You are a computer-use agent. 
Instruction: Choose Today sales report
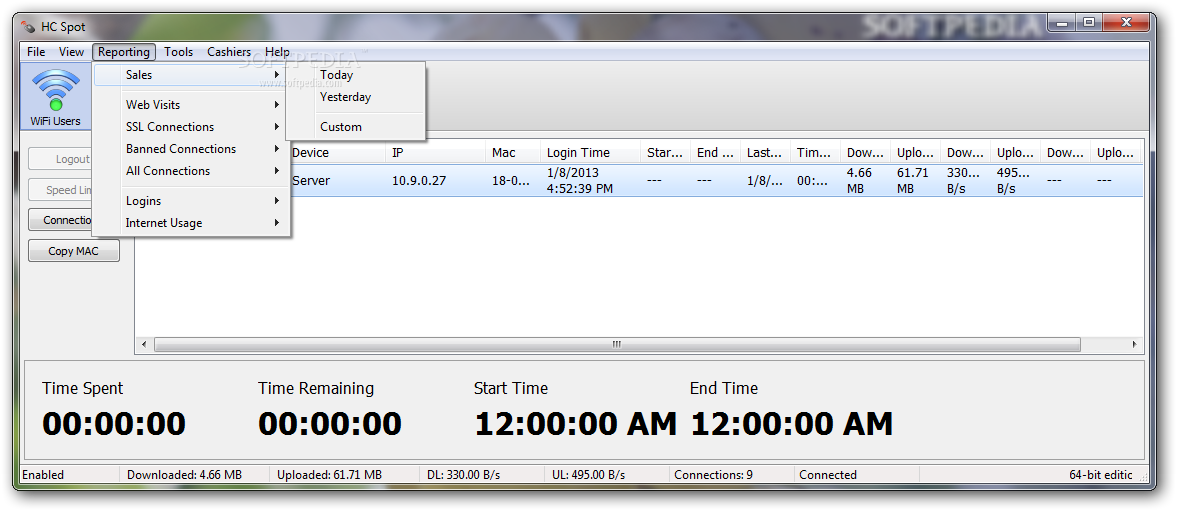click(x=355, y=75)
